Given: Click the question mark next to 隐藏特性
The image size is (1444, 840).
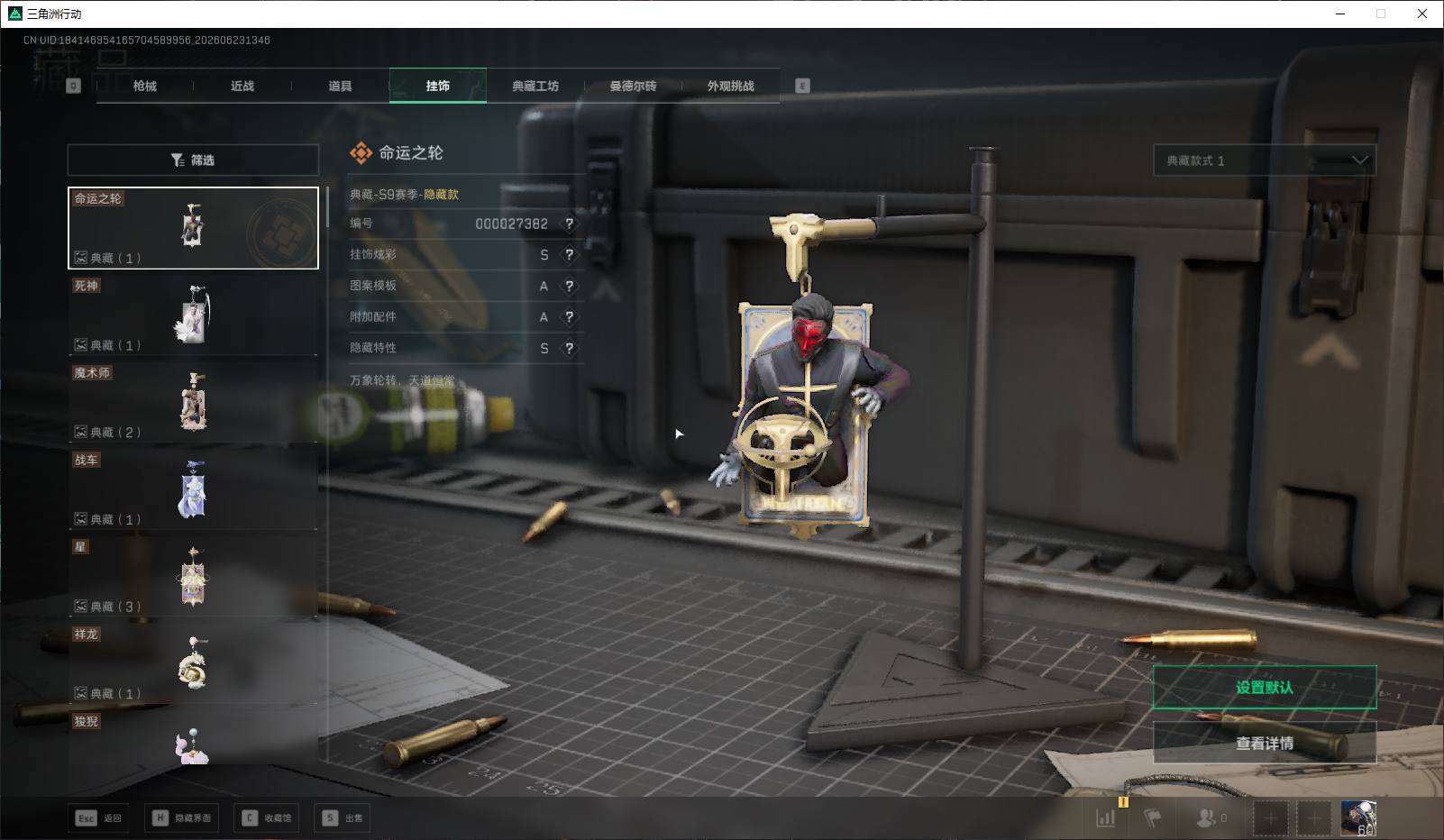Looking at the screenshot, I should pyautogui.click(x=569, y=348).
